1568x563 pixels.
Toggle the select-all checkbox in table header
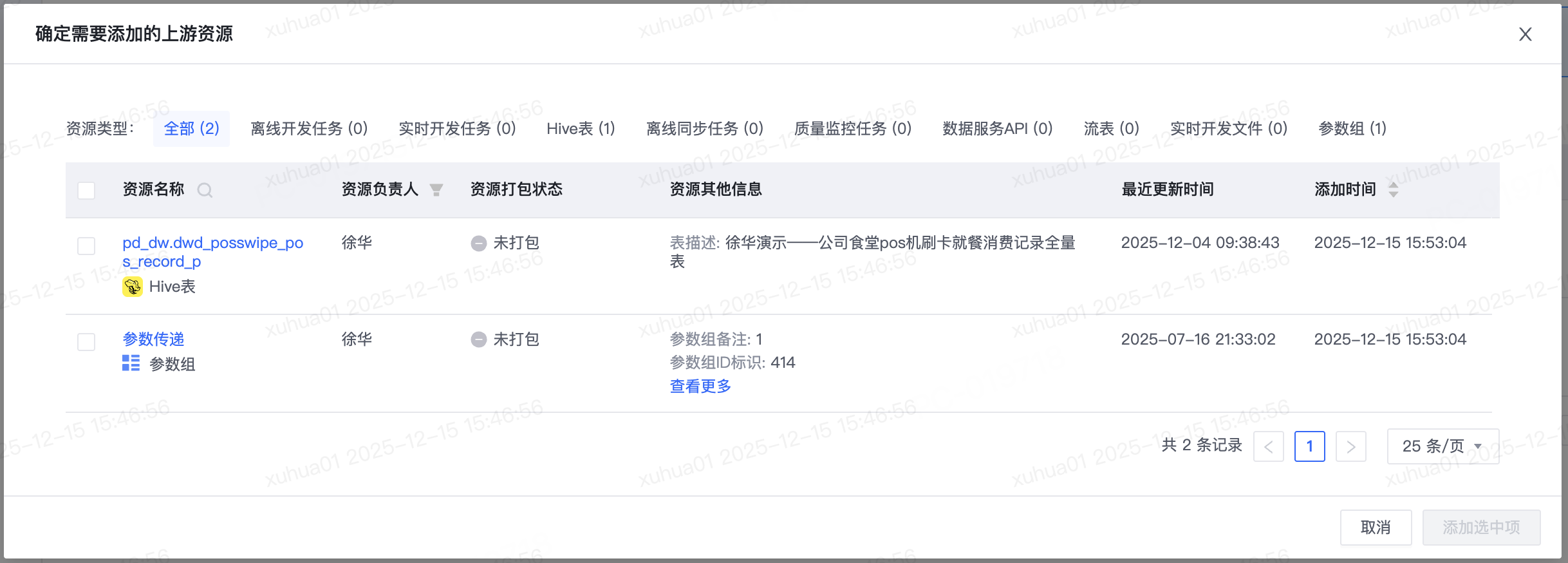(86, 191)
